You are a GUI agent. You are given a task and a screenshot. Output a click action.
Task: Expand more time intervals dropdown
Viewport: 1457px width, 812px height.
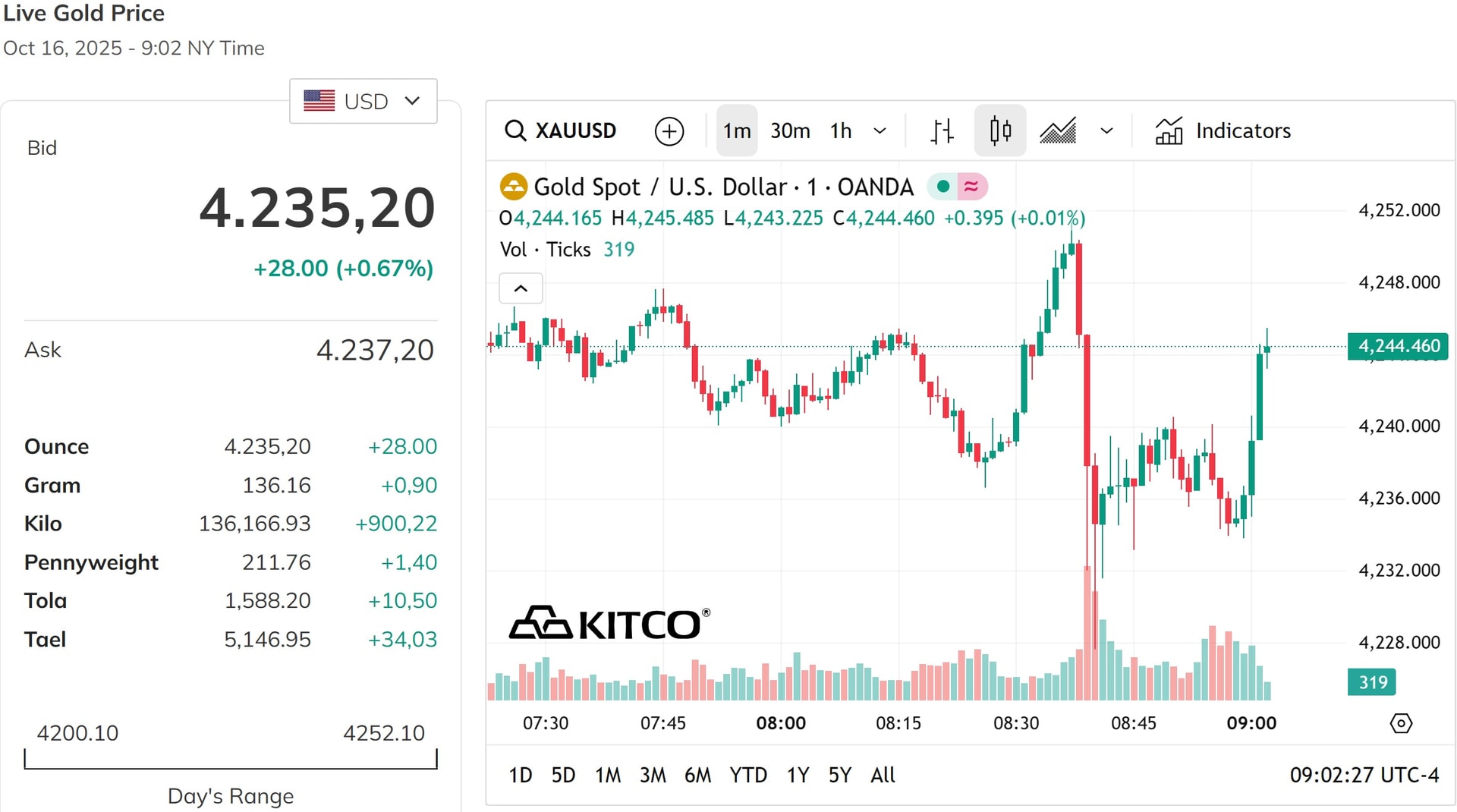tap(880, 131)
